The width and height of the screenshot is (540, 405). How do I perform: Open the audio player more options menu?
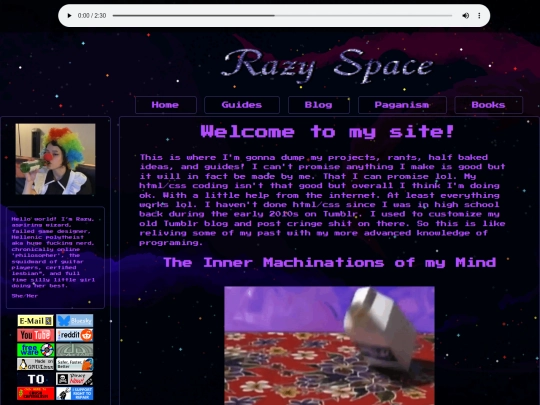pyautogui.click(x=479, y=15)
